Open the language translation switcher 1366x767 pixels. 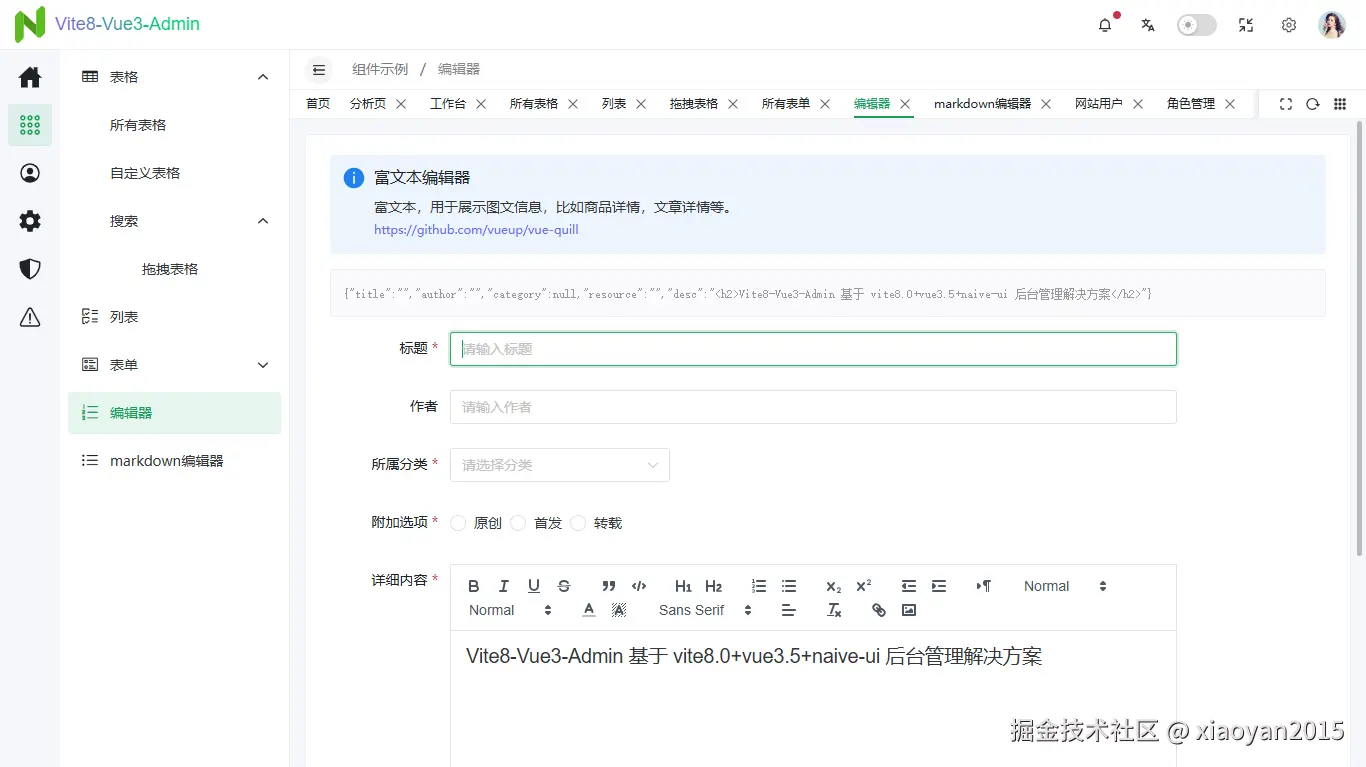[x=1148, y=25]
